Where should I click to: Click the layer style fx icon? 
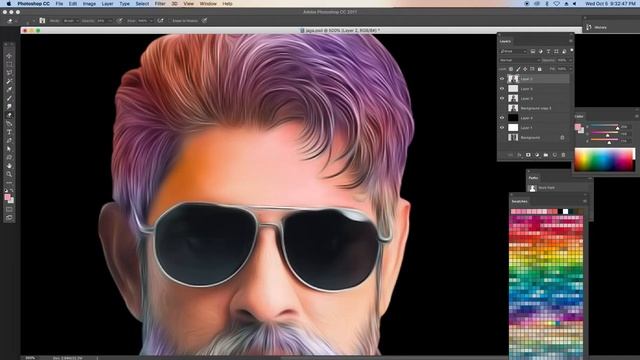519,155
